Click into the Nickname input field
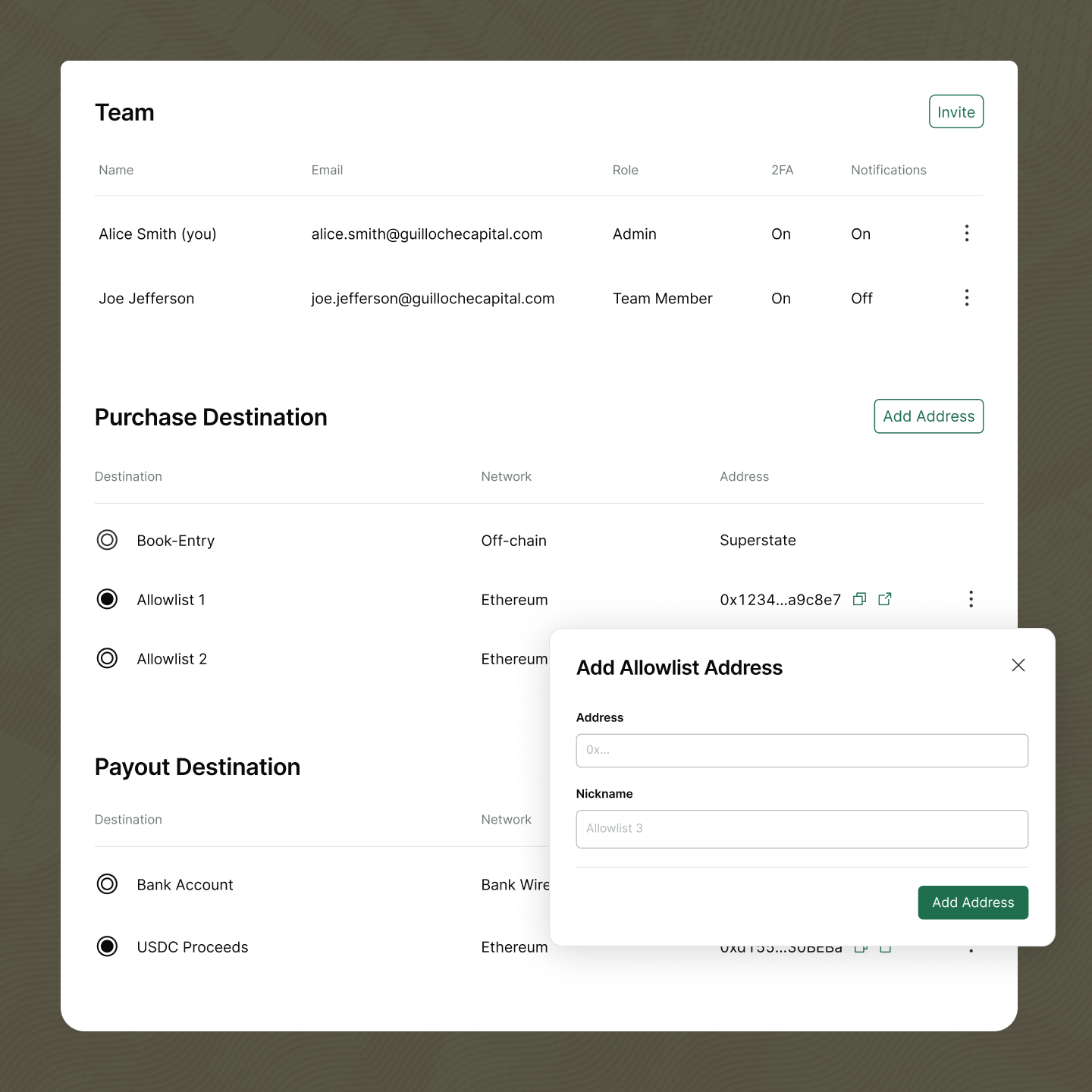Image resolution: width=1092 pixels, height=1092 pixels. coord(802,829)
